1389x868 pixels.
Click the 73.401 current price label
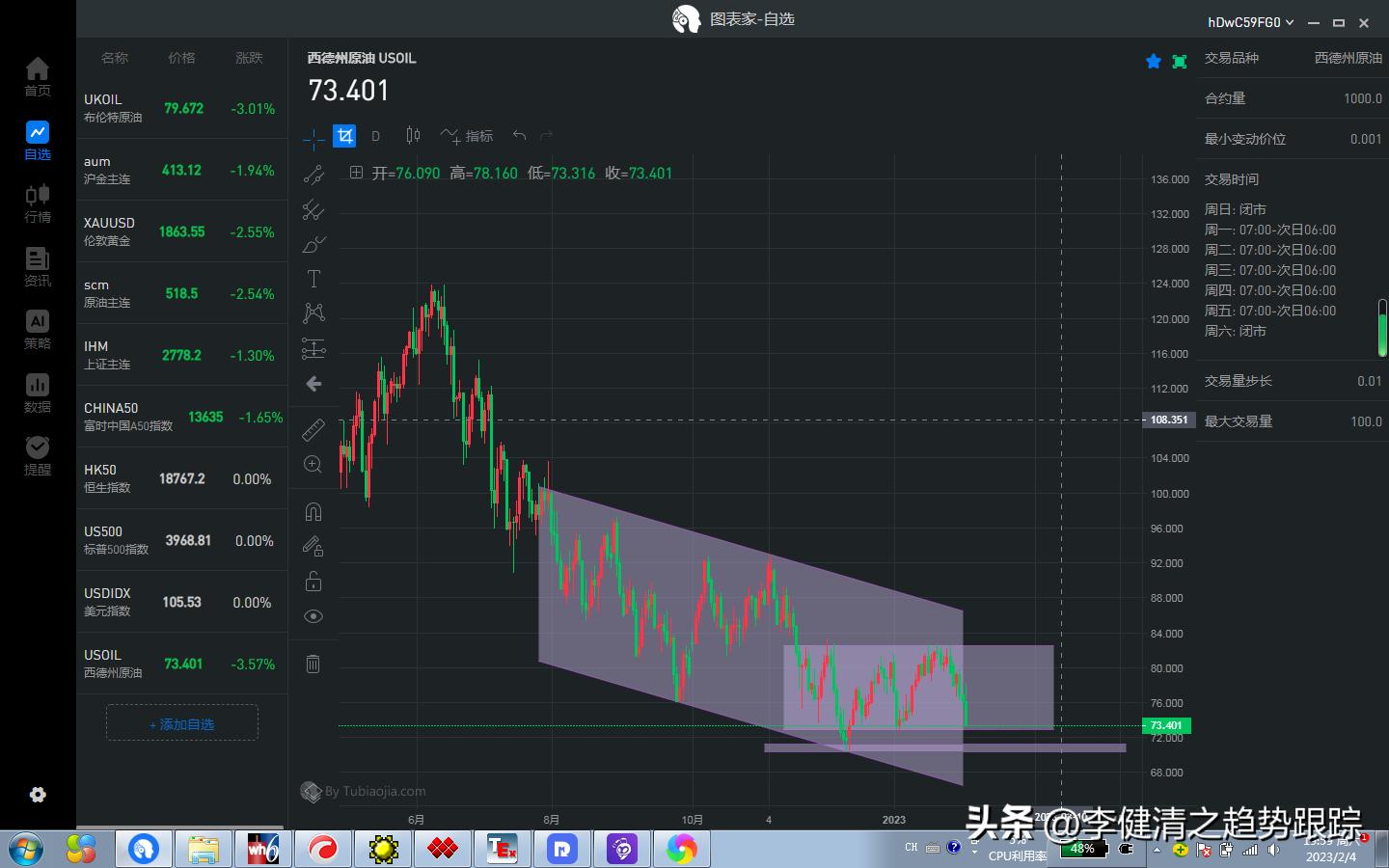1166,725
